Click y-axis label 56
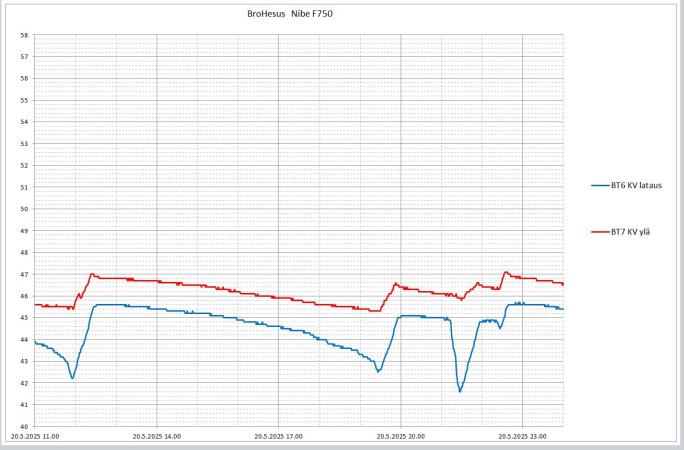684x450 pixels. point(24,78)
